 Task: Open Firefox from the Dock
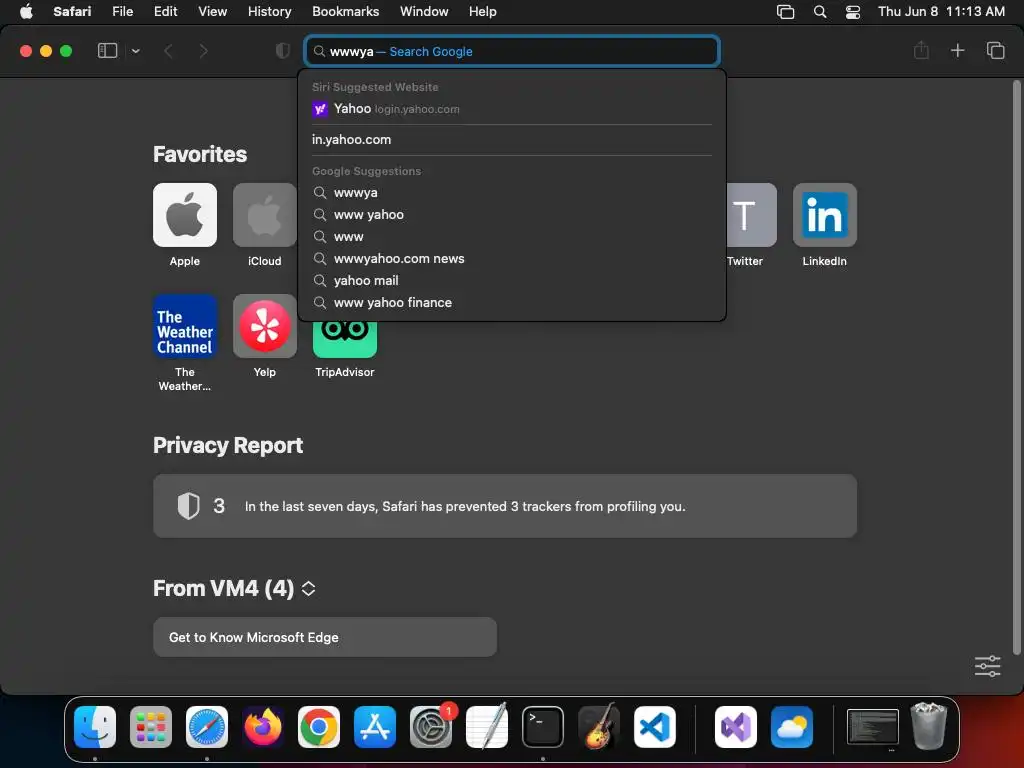(x=263, y=727)
